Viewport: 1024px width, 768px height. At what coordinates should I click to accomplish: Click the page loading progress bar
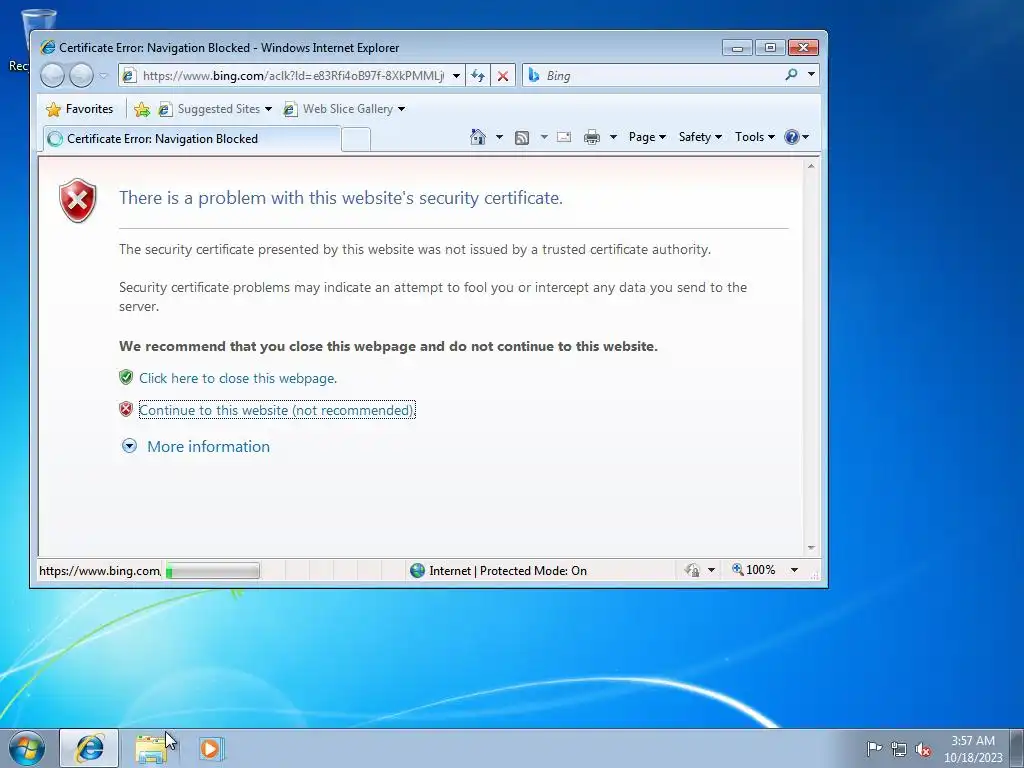click(x=213, y=571)
